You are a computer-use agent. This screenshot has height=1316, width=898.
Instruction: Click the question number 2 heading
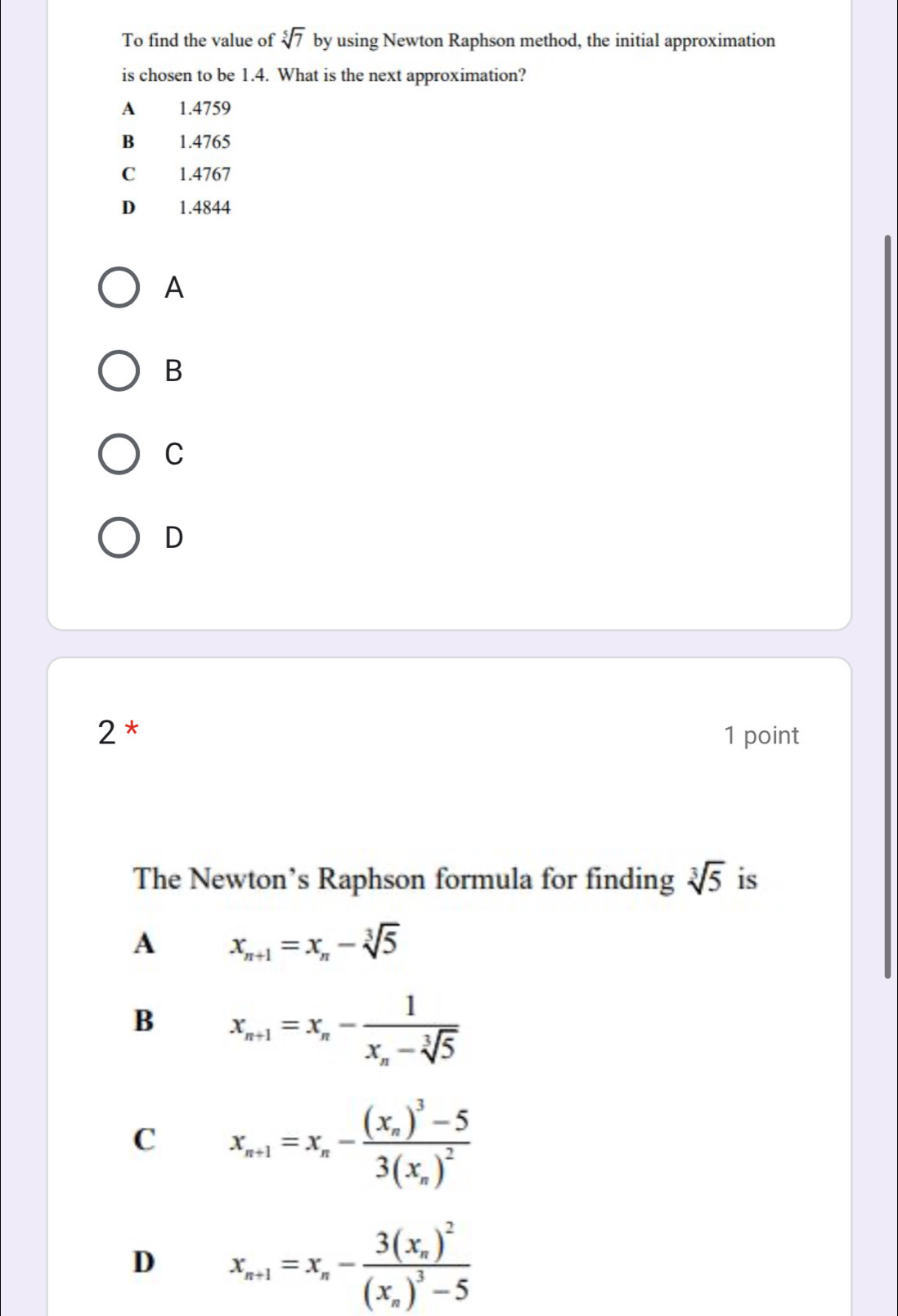107,734
